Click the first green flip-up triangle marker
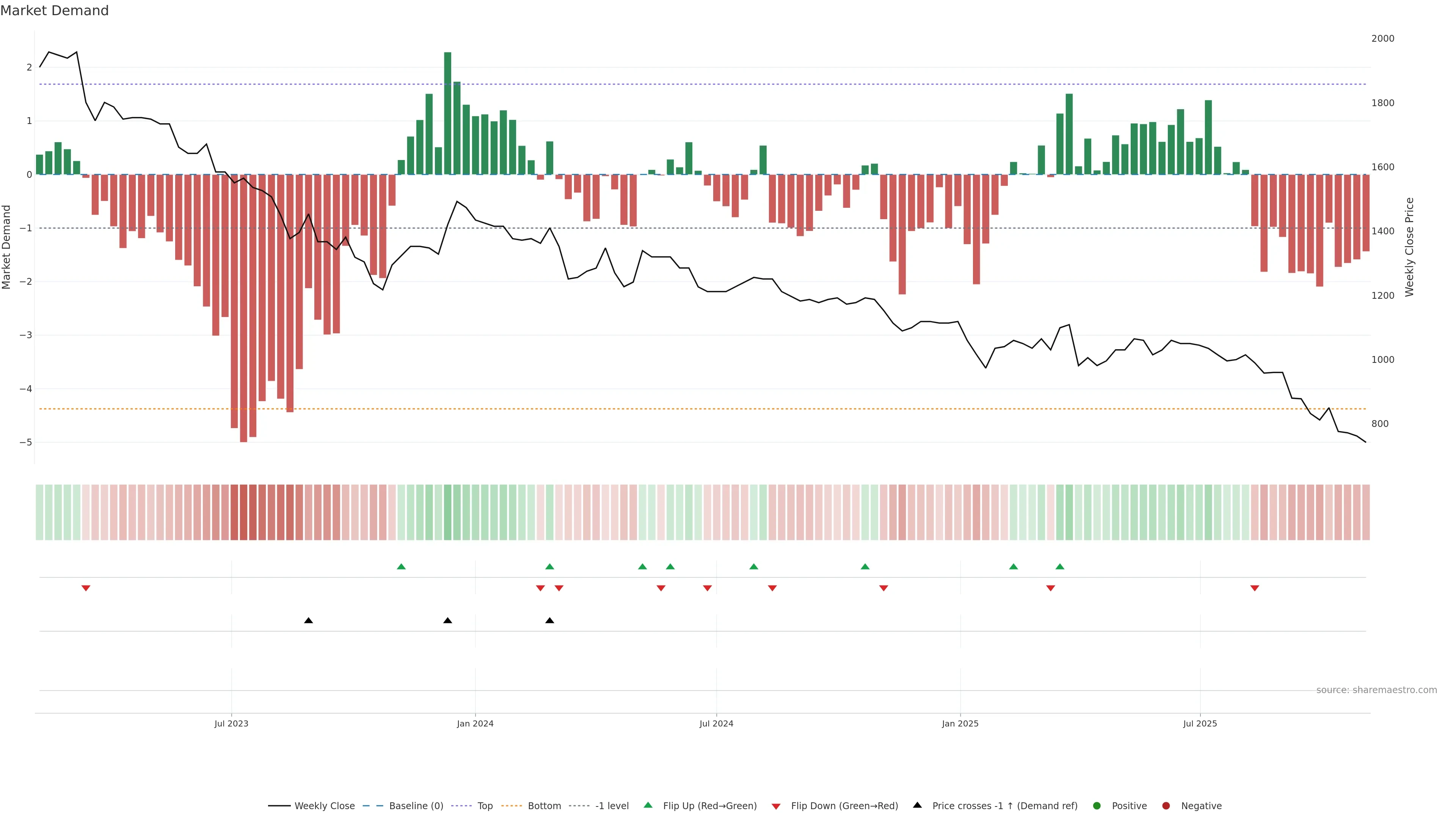 (401, 566)
